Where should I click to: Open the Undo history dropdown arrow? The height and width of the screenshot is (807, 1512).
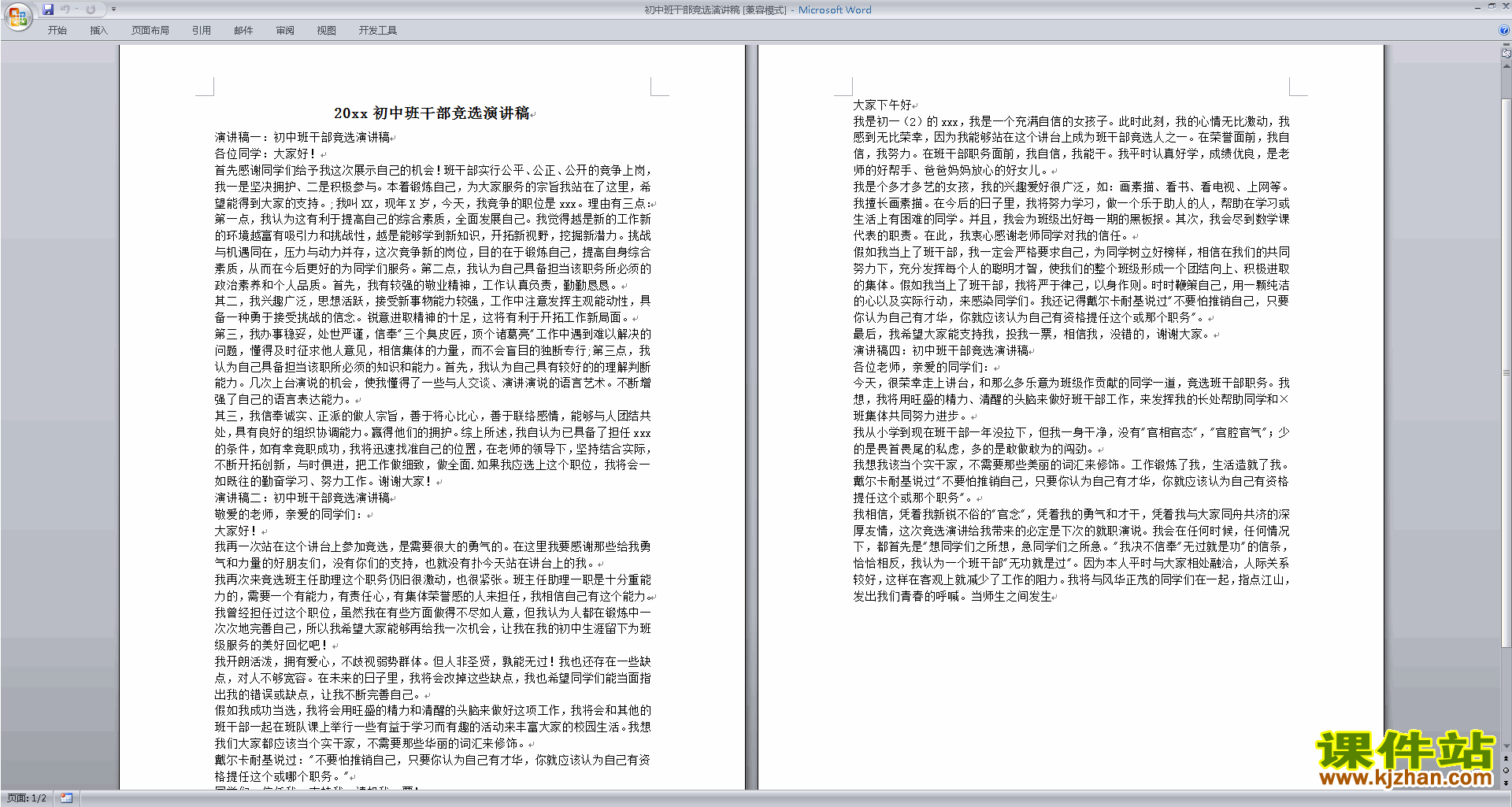pos(76,9)
